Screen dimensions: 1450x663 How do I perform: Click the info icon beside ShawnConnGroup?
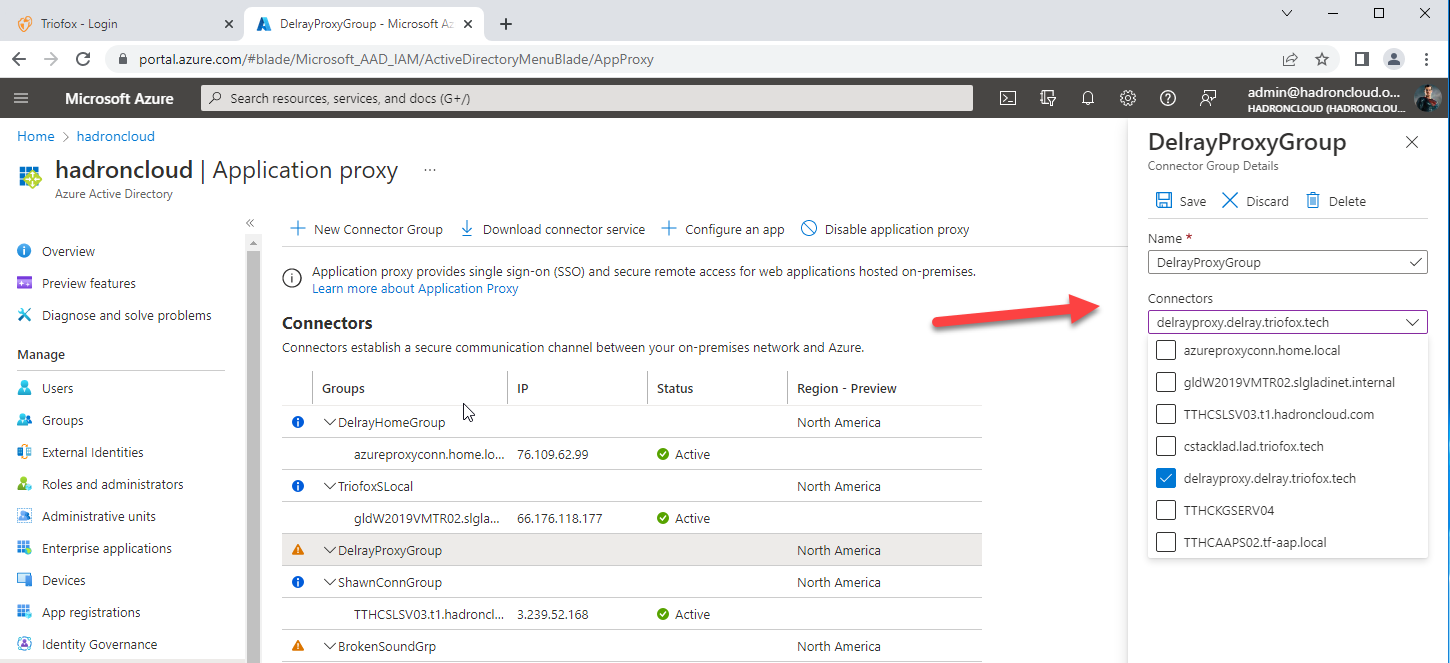pos(297,582)
